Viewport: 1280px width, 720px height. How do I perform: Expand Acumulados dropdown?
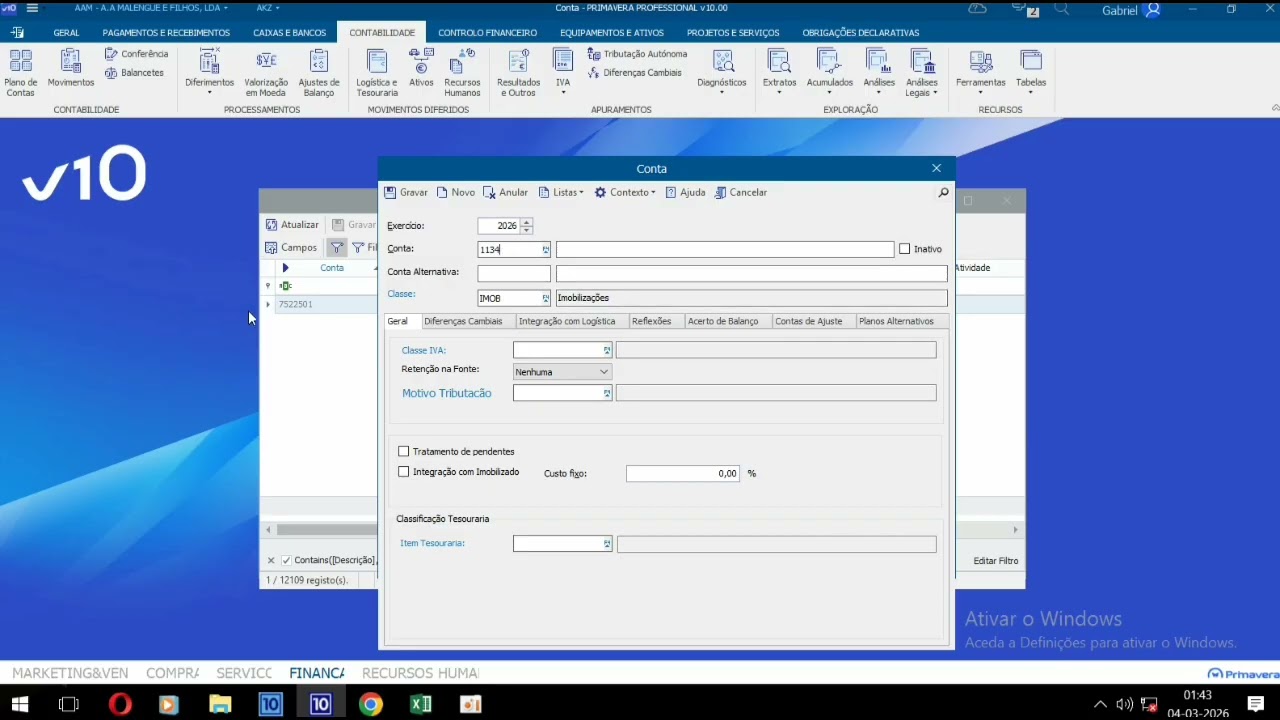pyautogui.click(x=829, y=93)
